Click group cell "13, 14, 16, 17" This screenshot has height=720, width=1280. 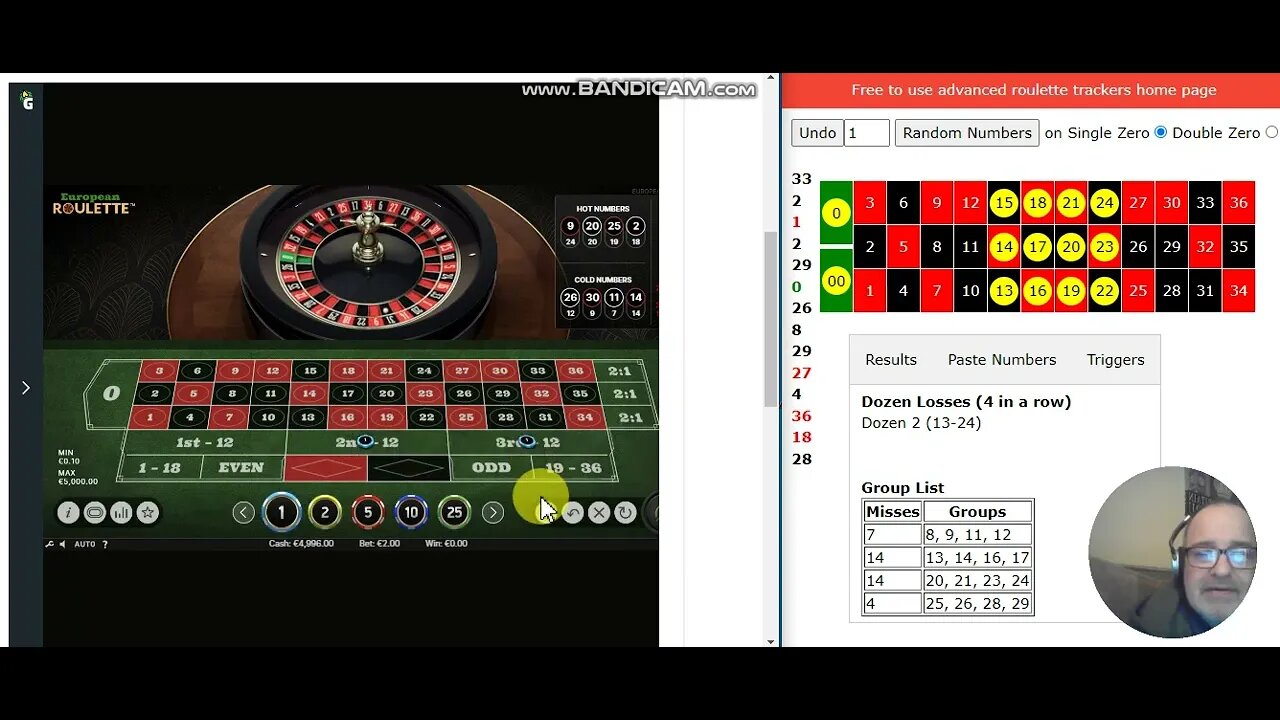(978, 558)
